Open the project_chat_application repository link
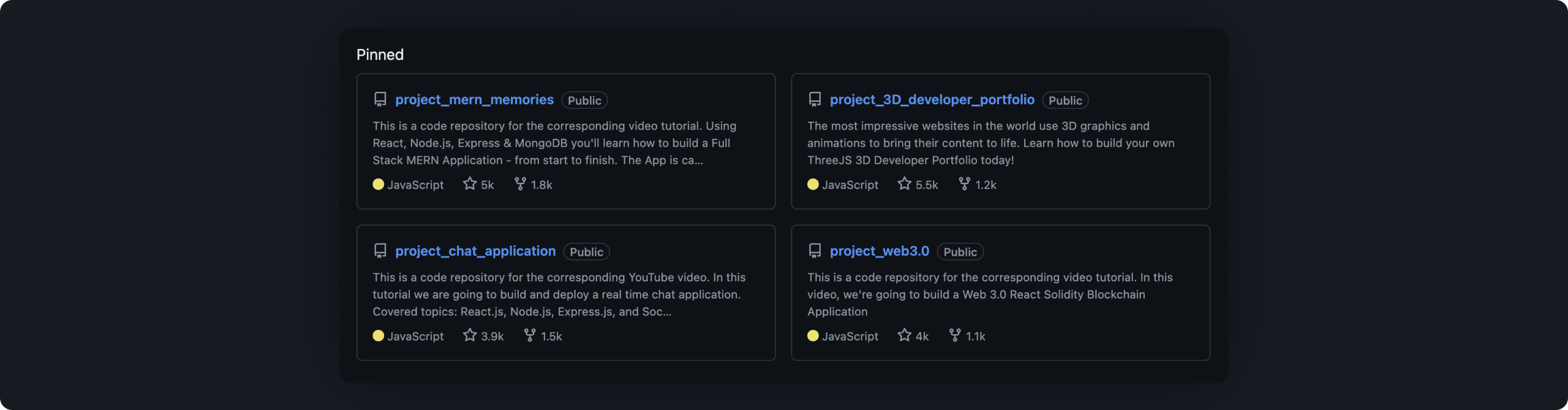Image resolution: width=1568 pixels, height=410 pixels. coord(475,252)
